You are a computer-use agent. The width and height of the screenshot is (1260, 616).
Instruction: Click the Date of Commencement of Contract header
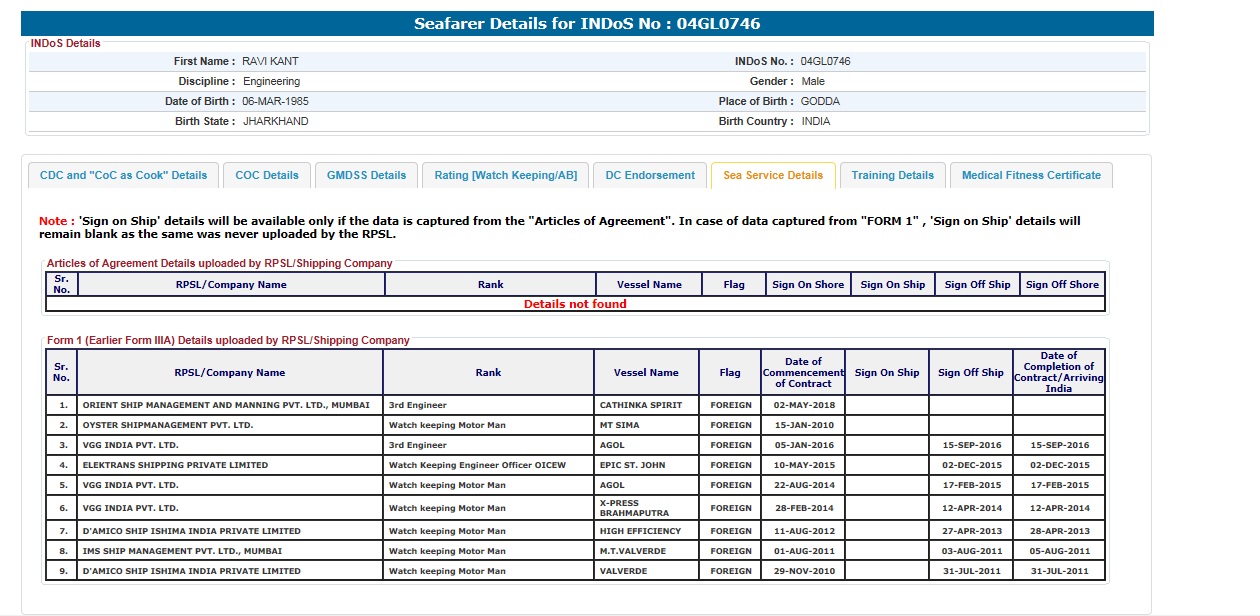coord(802,373)
